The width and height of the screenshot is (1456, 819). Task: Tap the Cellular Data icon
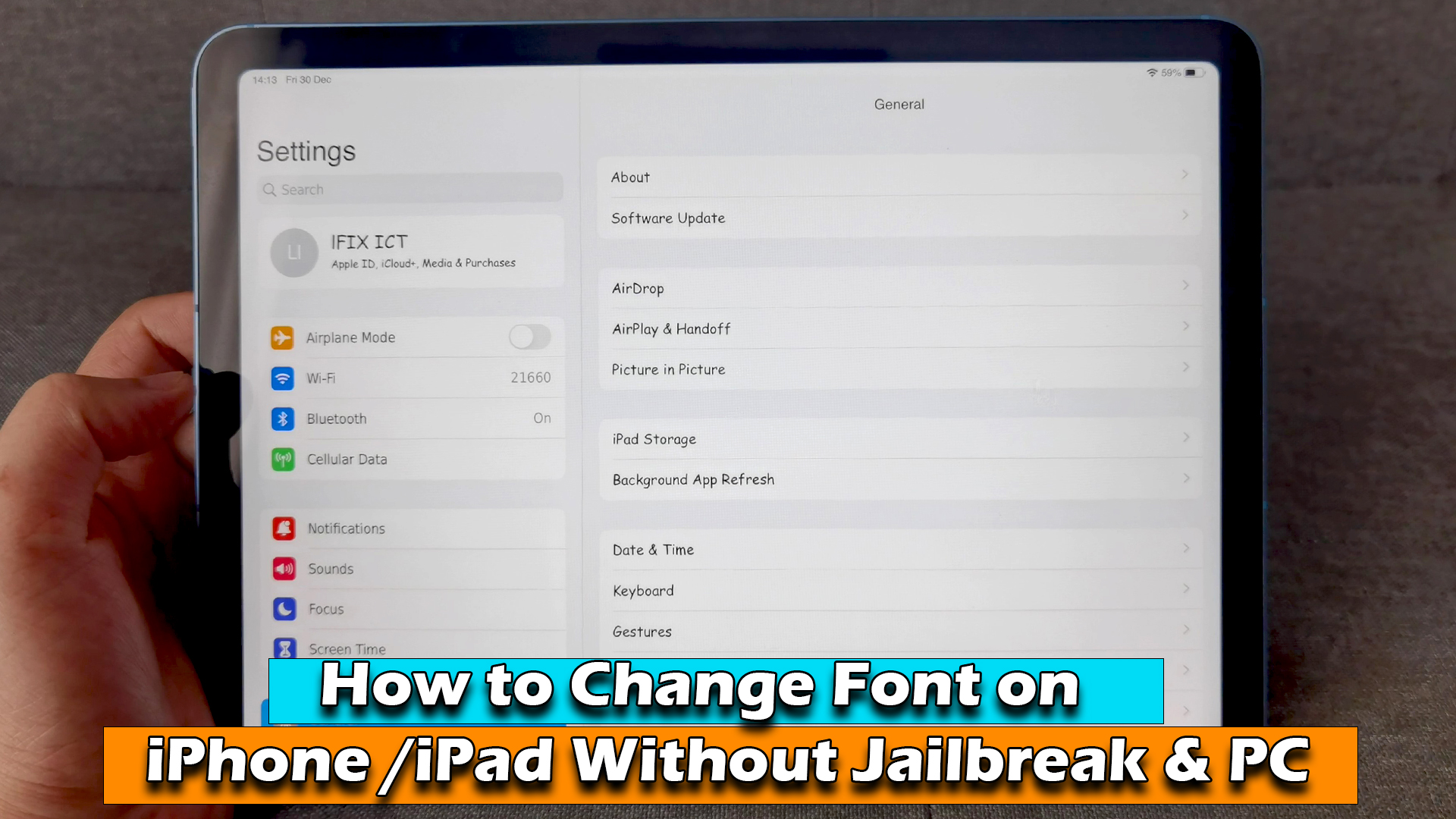click(x=283, y=458)
